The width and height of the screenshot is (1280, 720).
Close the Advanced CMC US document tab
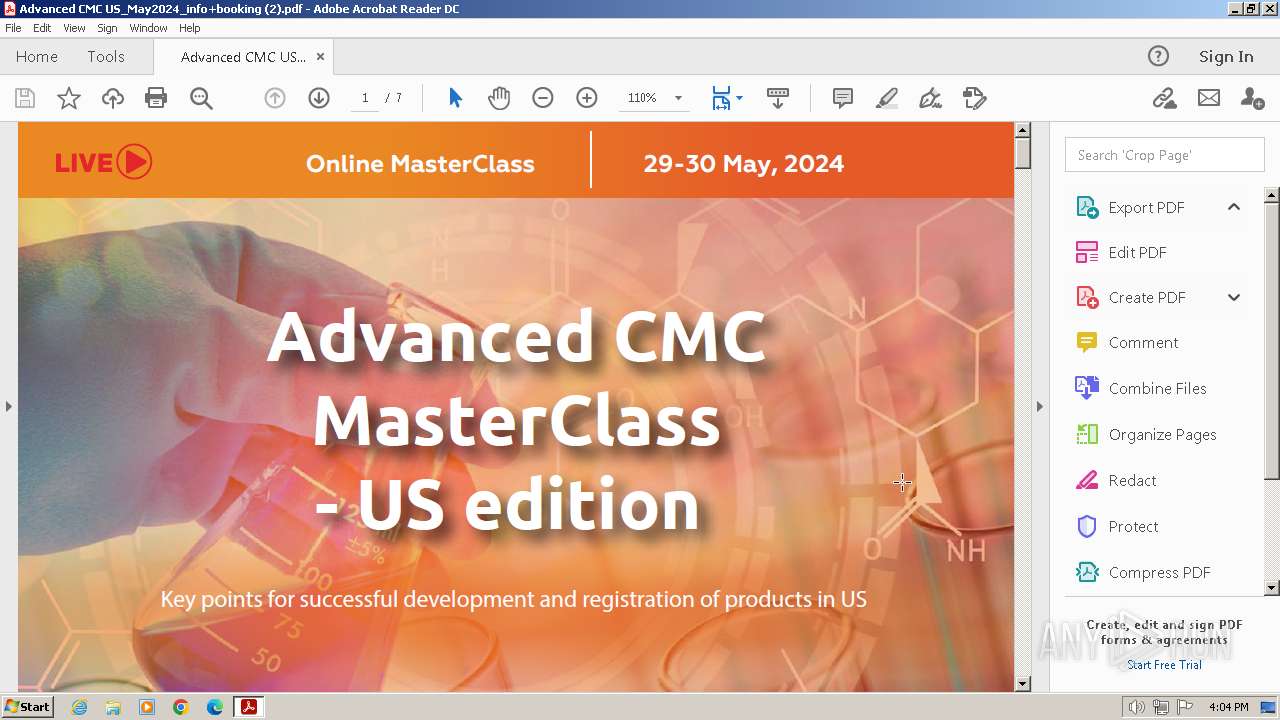320,57
